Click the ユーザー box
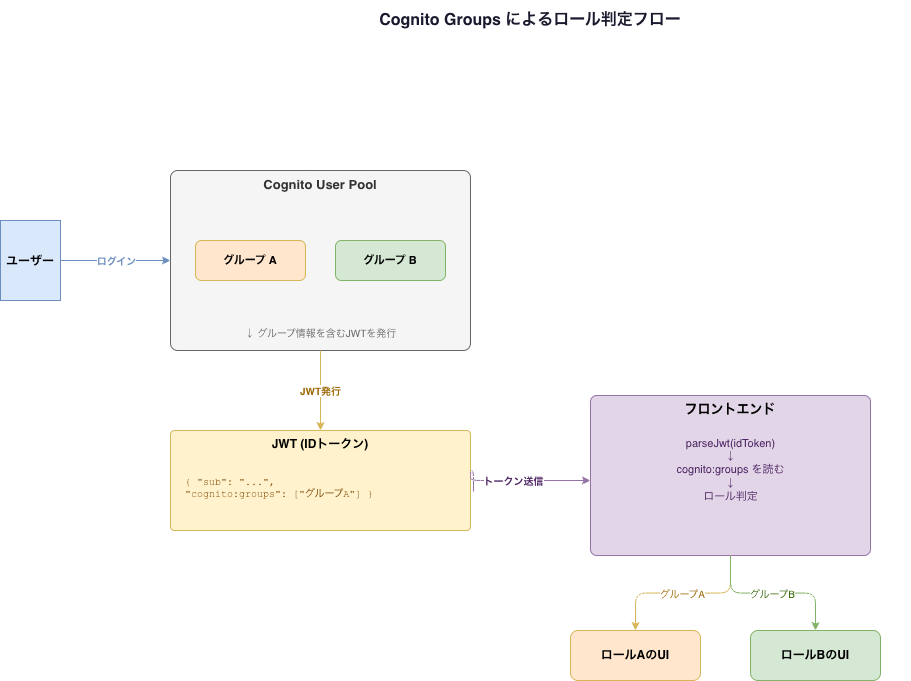 point(30,260)
